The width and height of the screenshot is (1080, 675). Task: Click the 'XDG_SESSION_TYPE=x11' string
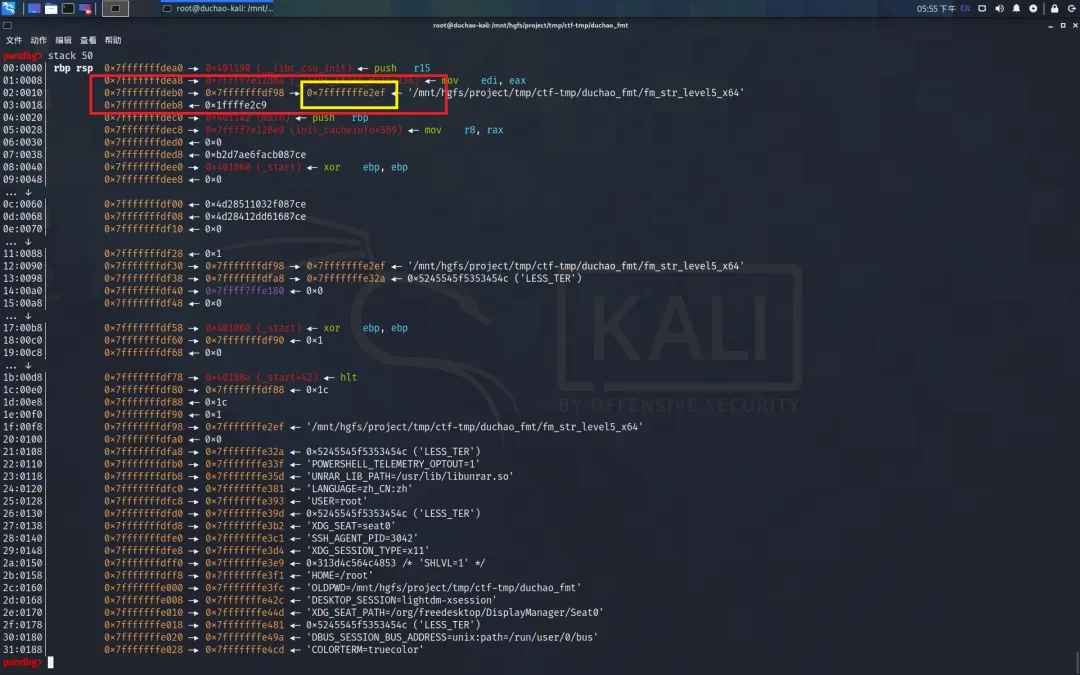pyautogui.click(x=368, y=550)
